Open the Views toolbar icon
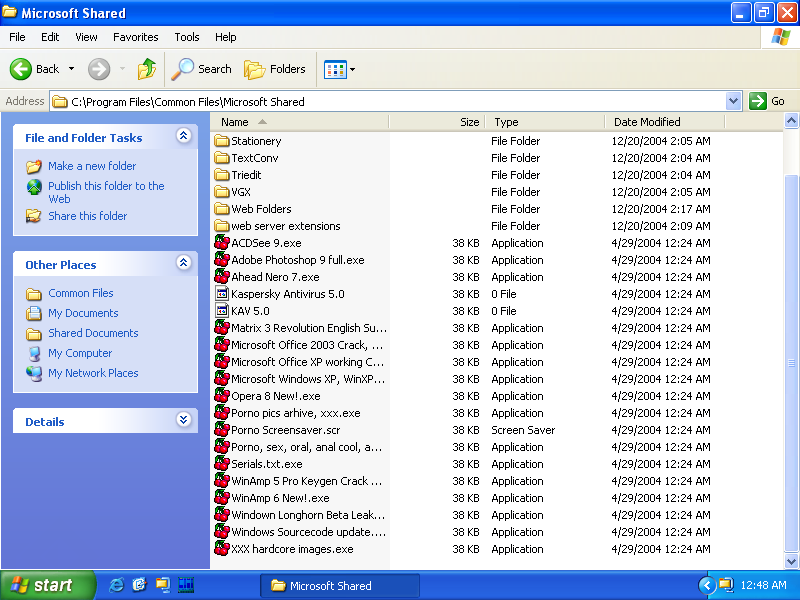 [335, 69]
